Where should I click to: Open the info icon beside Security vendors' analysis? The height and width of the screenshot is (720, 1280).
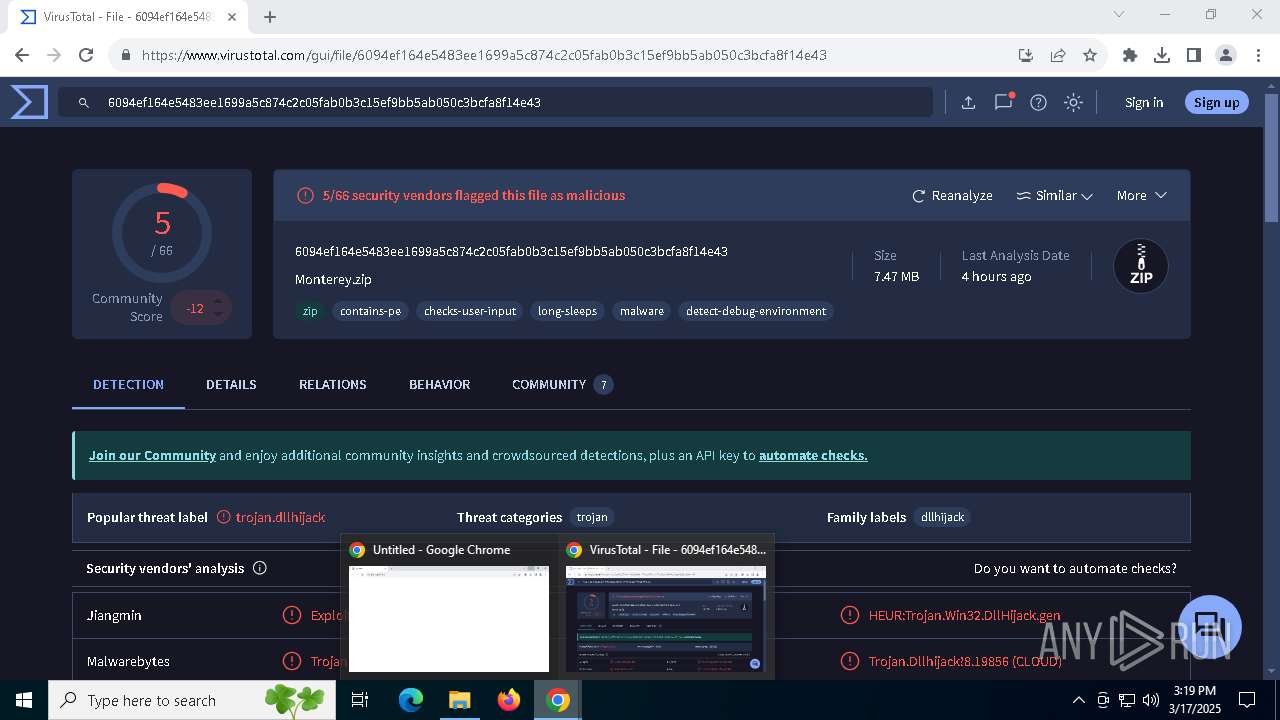tap(260, 568)
